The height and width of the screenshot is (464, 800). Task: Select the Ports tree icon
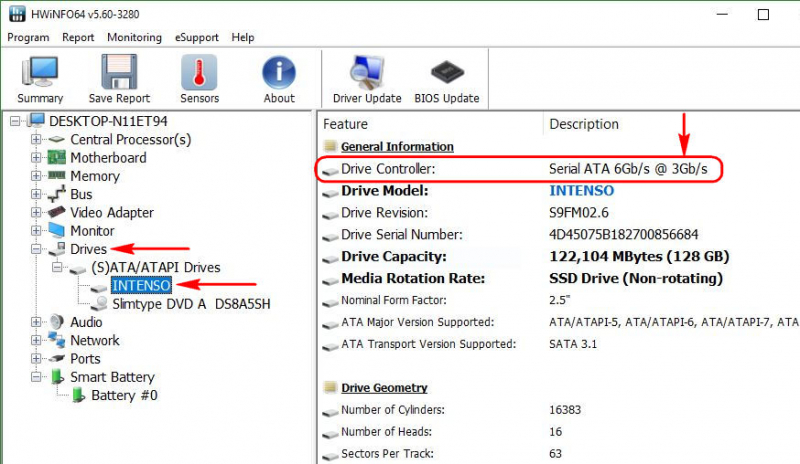(57, 358)
